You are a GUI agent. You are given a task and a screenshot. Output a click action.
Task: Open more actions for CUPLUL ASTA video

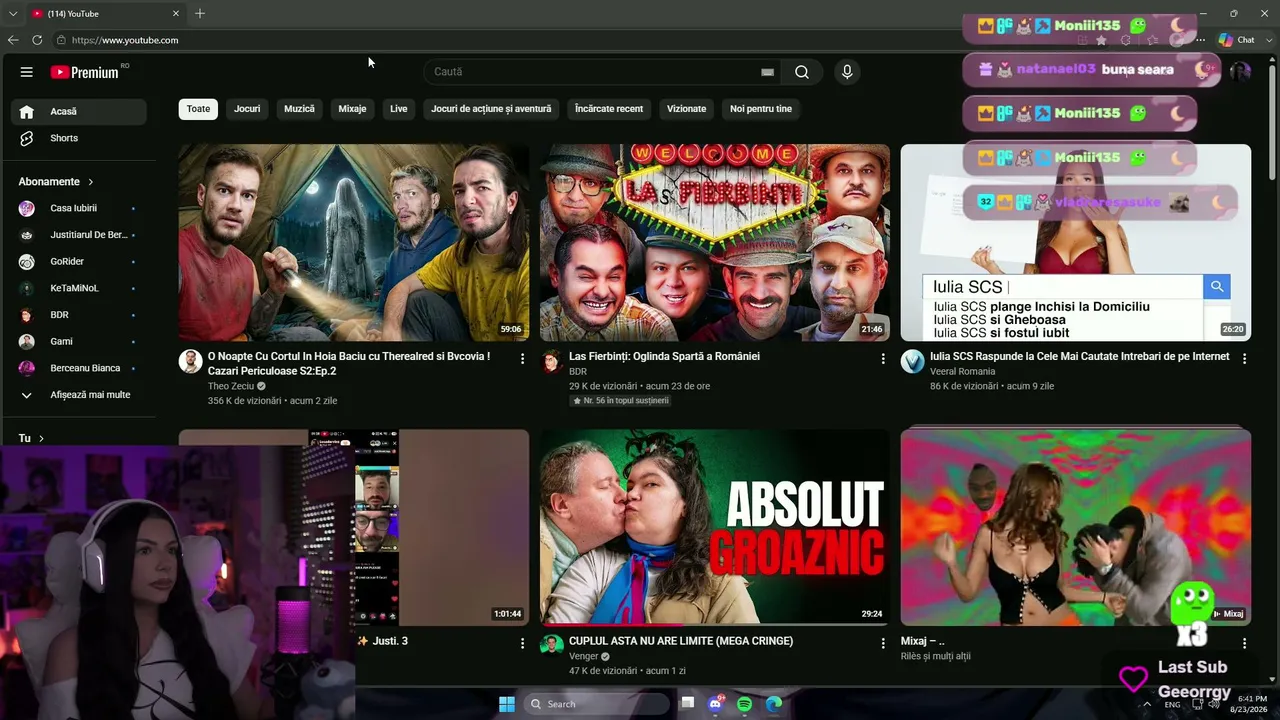(x=883, y=643)
